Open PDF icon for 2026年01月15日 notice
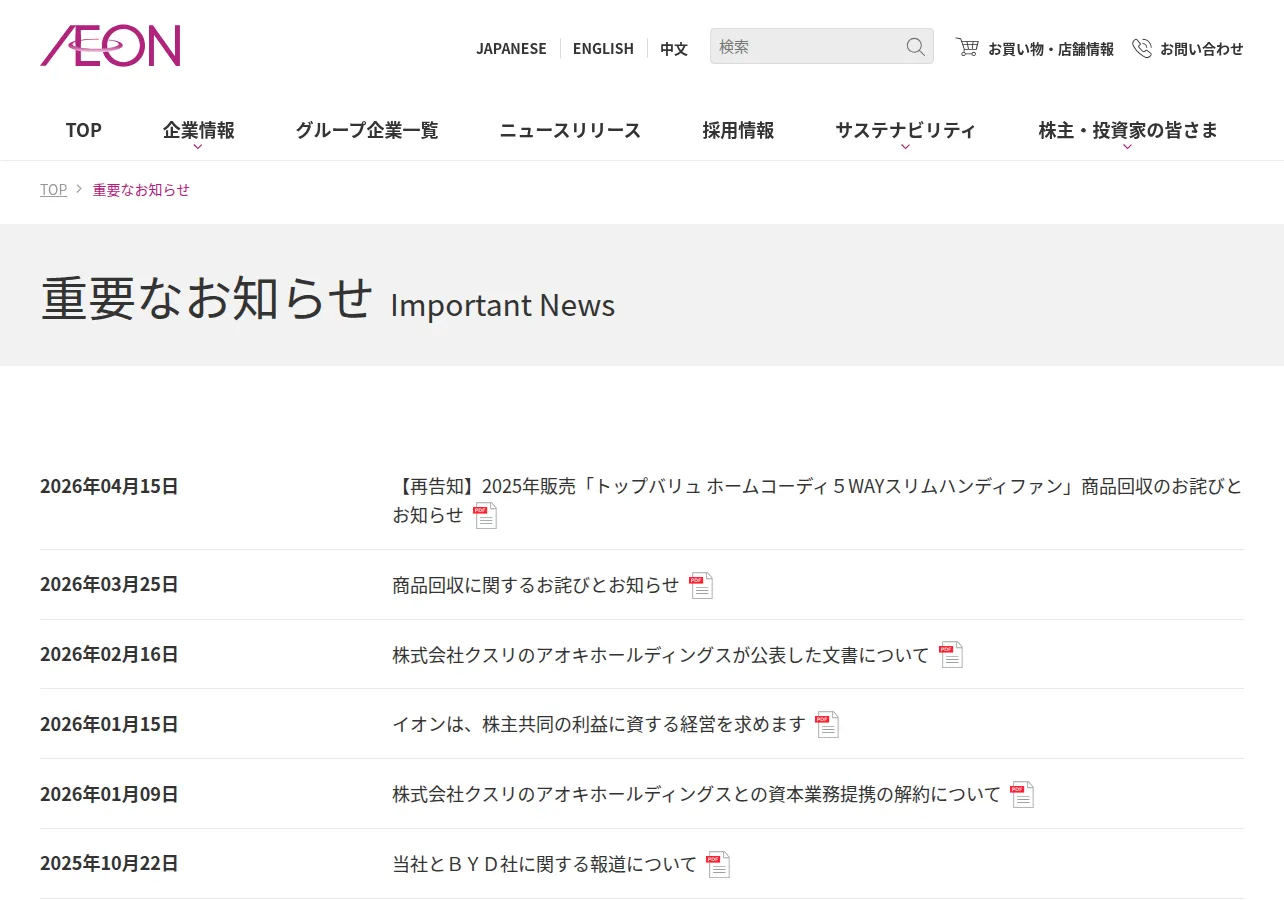The image size is (1284, 900). point(827,724)
